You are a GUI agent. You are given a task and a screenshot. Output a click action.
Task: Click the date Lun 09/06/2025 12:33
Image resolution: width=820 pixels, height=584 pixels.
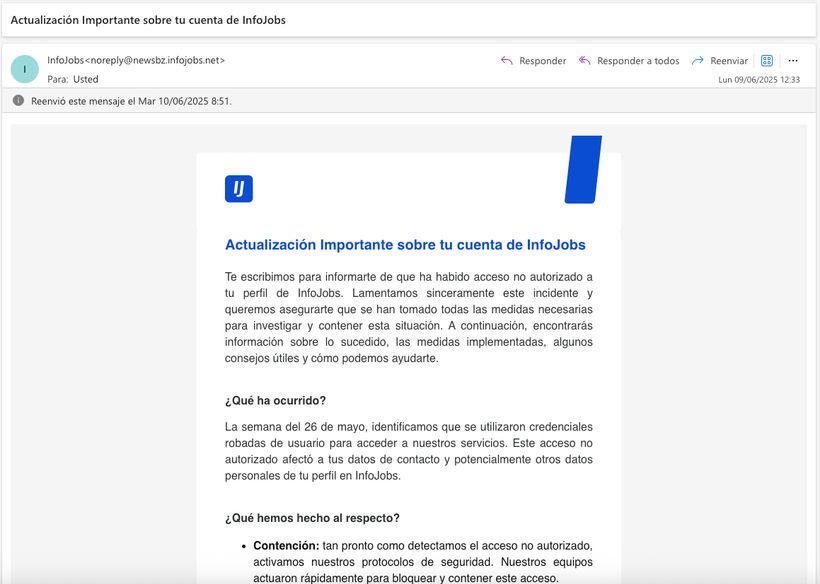759,79
